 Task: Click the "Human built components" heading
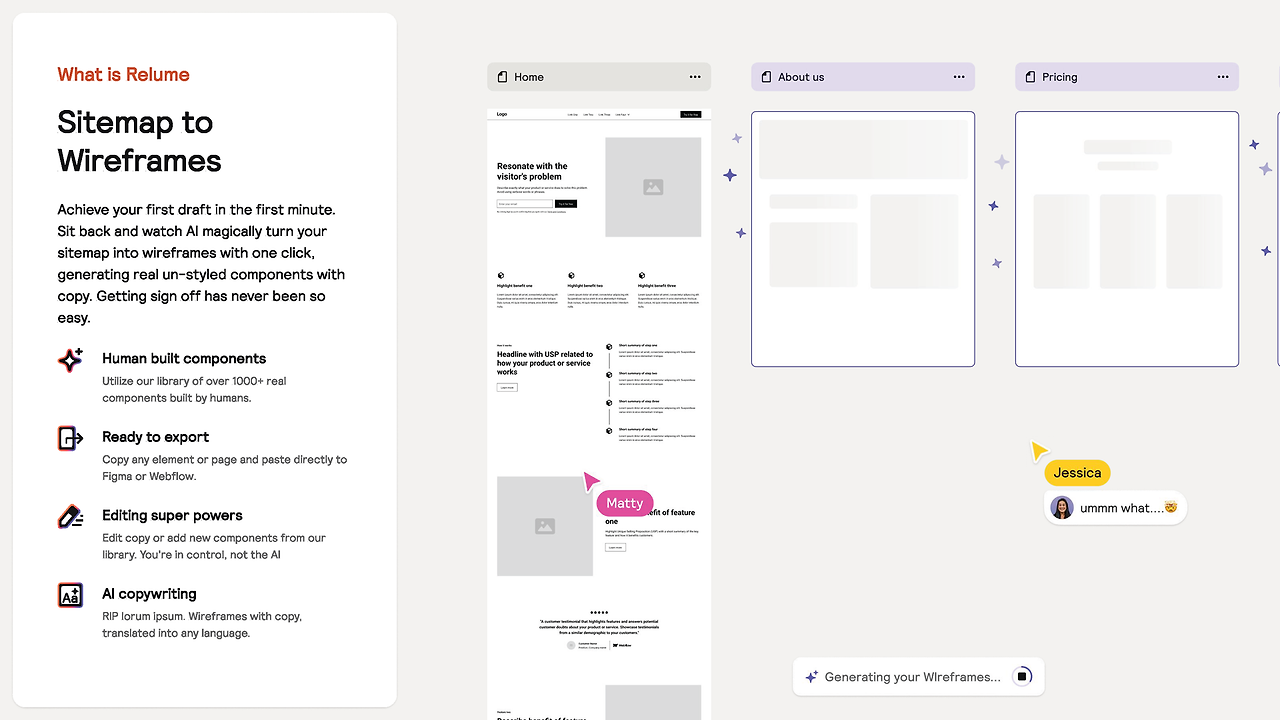pos(184,359)
